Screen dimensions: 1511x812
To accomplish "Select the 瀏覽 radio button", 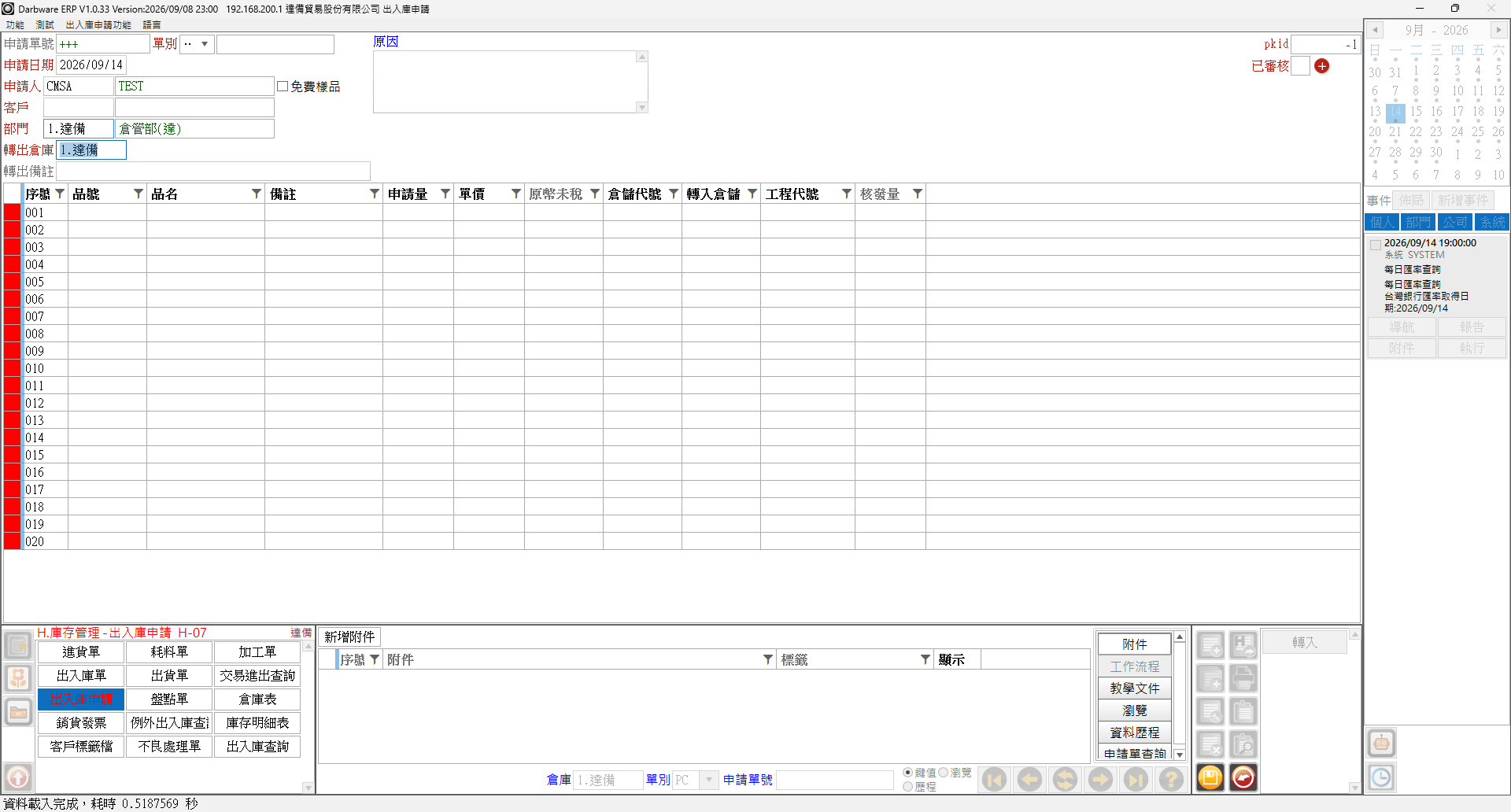I will (x=943, y=773).
